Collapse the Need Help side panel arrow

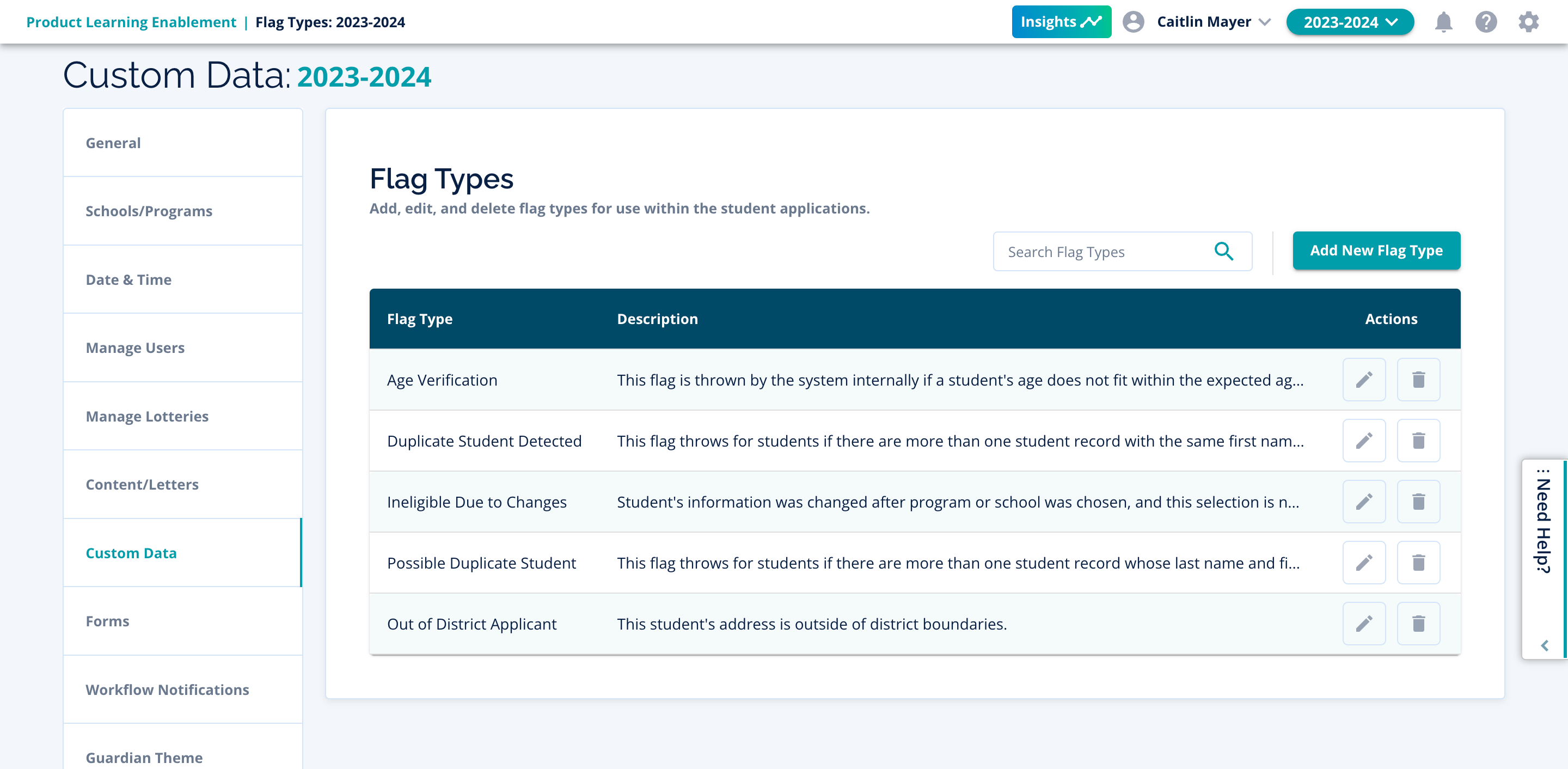(1544, 645)
